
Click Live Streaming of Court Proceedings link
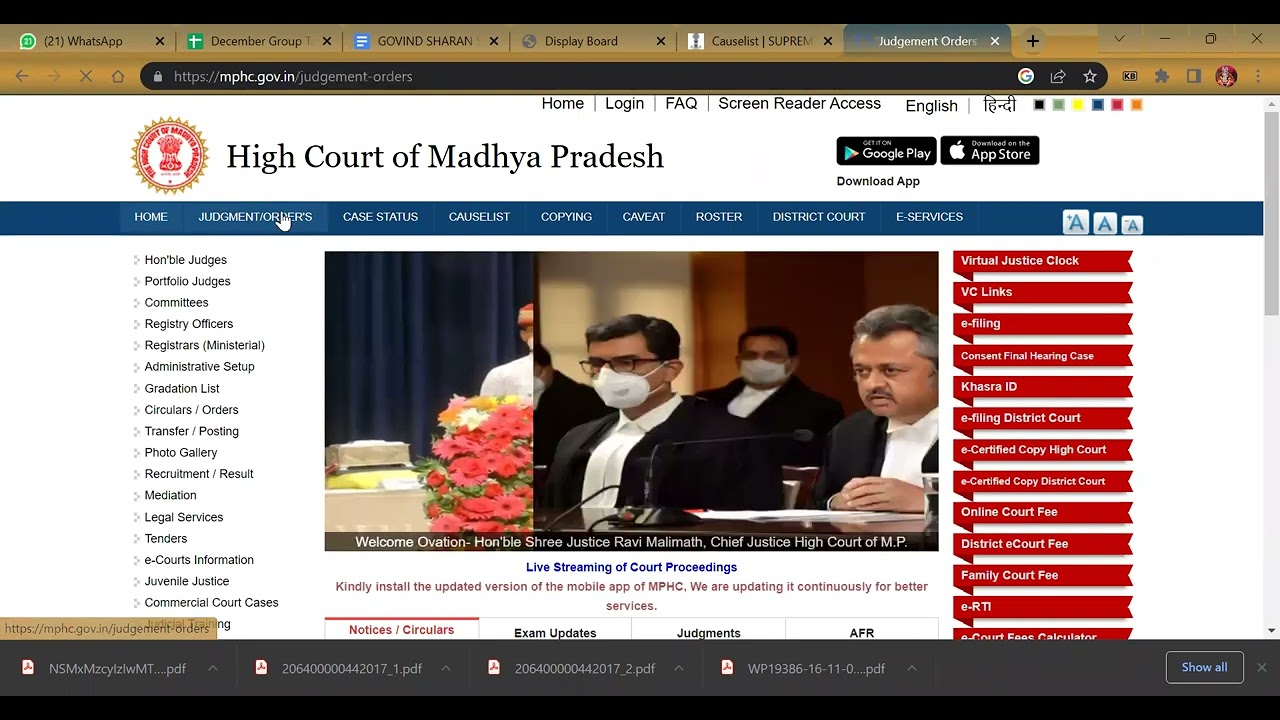click(x=631, y=567)
